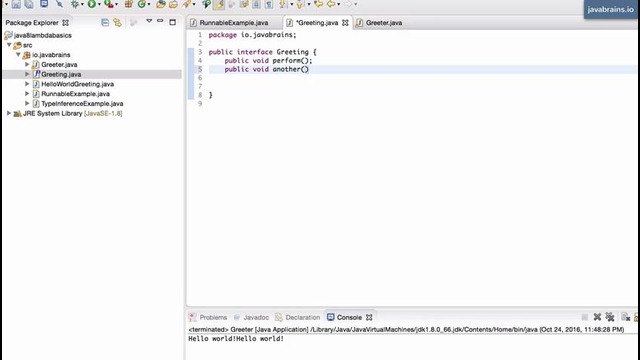Viewport: 640px width, 360px height.
Task: Click the Clear Console icon
Action: (x=625, y=317)
